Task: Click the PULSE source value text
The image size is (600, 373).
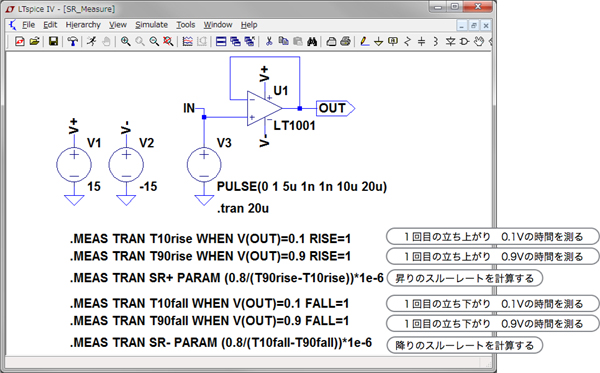Action: (x=302, y=187)
